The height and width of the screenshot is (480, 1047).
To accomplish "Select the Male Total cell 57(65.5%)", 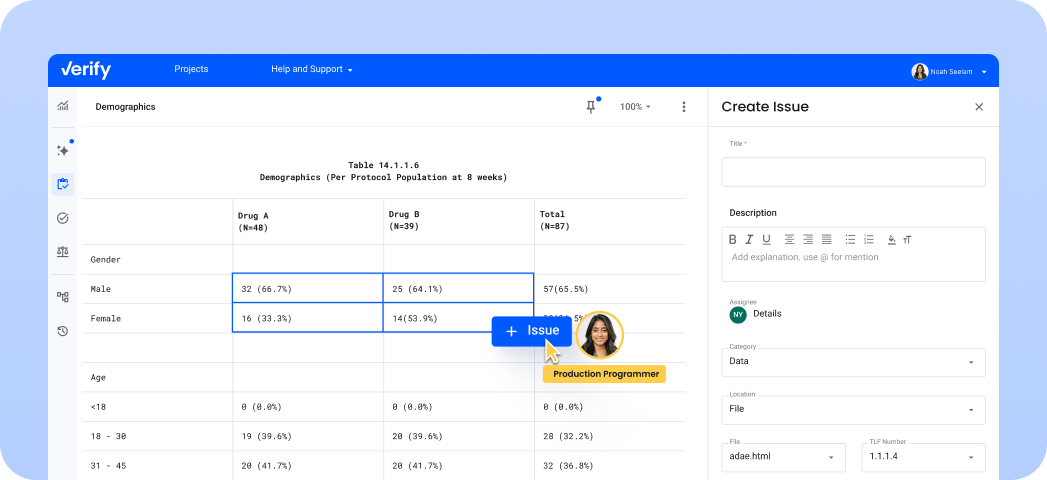I will [x=610, y=288].
